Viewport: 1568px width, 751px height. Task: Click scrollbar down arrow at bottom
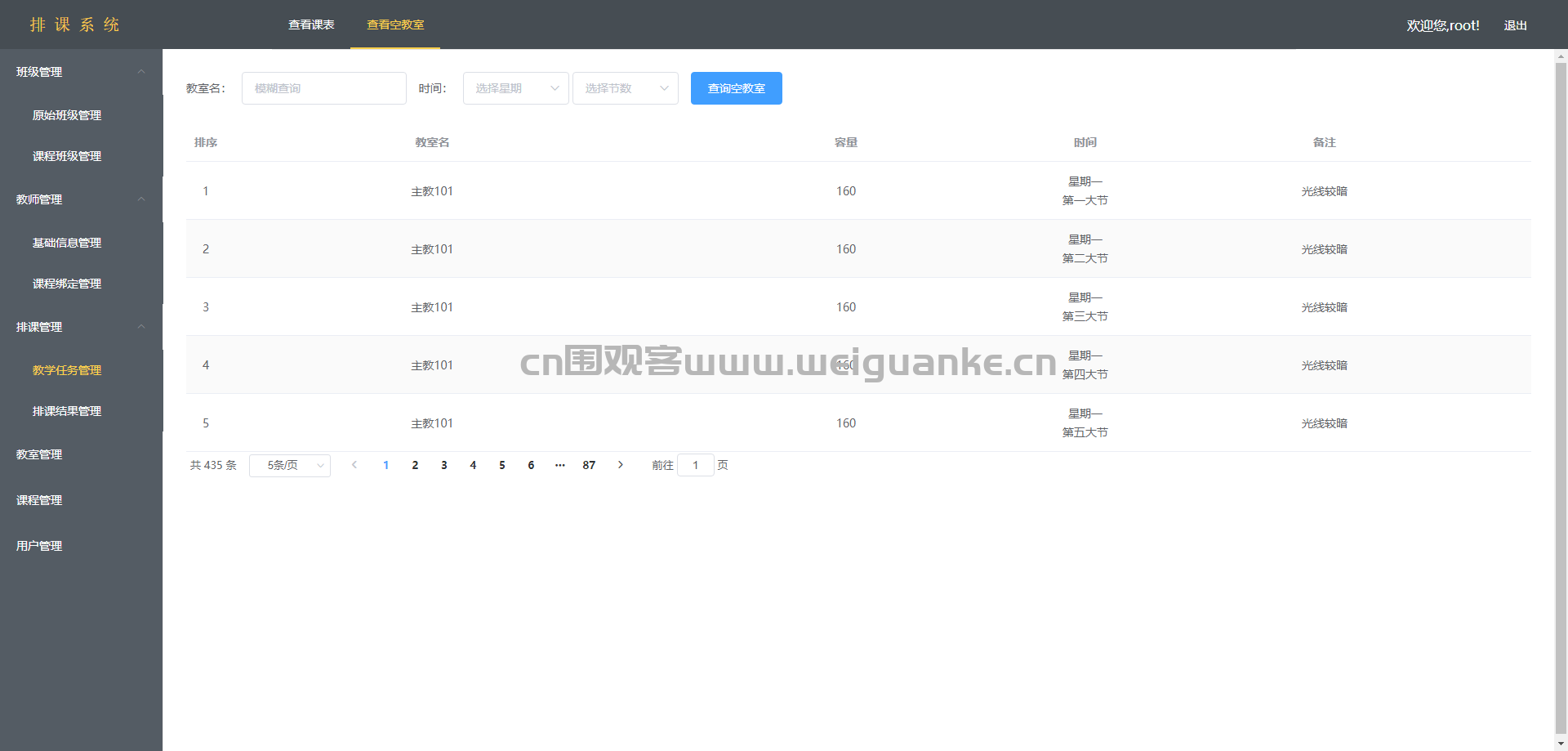pyautogui.click(x=1561, y=744)
